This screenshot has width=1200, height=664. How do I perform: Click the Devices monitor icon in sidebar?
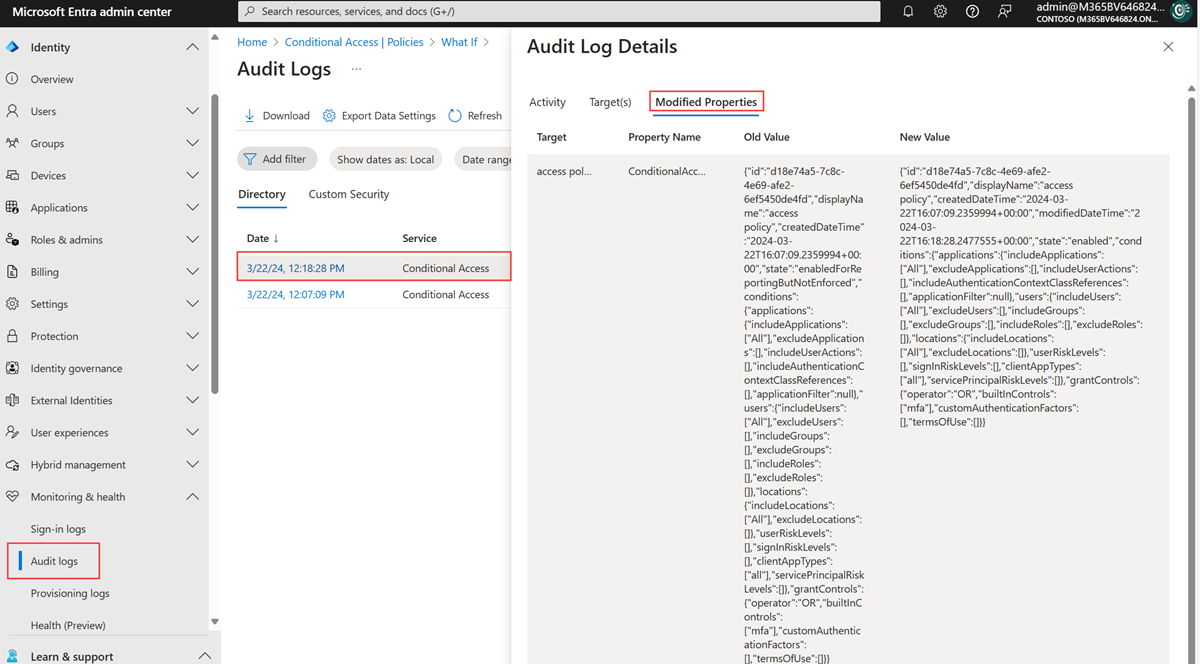tap(12, 175)
